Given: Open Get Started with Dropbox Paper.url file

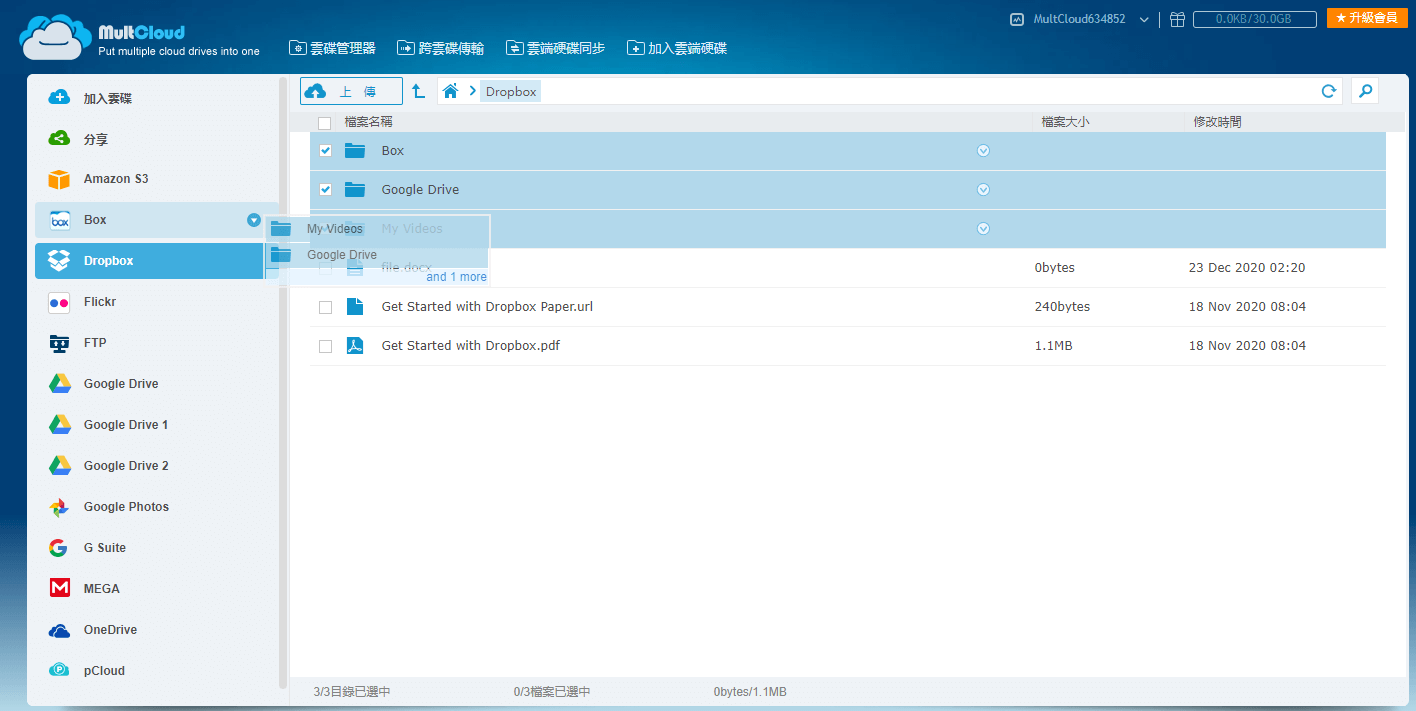Looking at the screenshot, I should coord(487,307).
